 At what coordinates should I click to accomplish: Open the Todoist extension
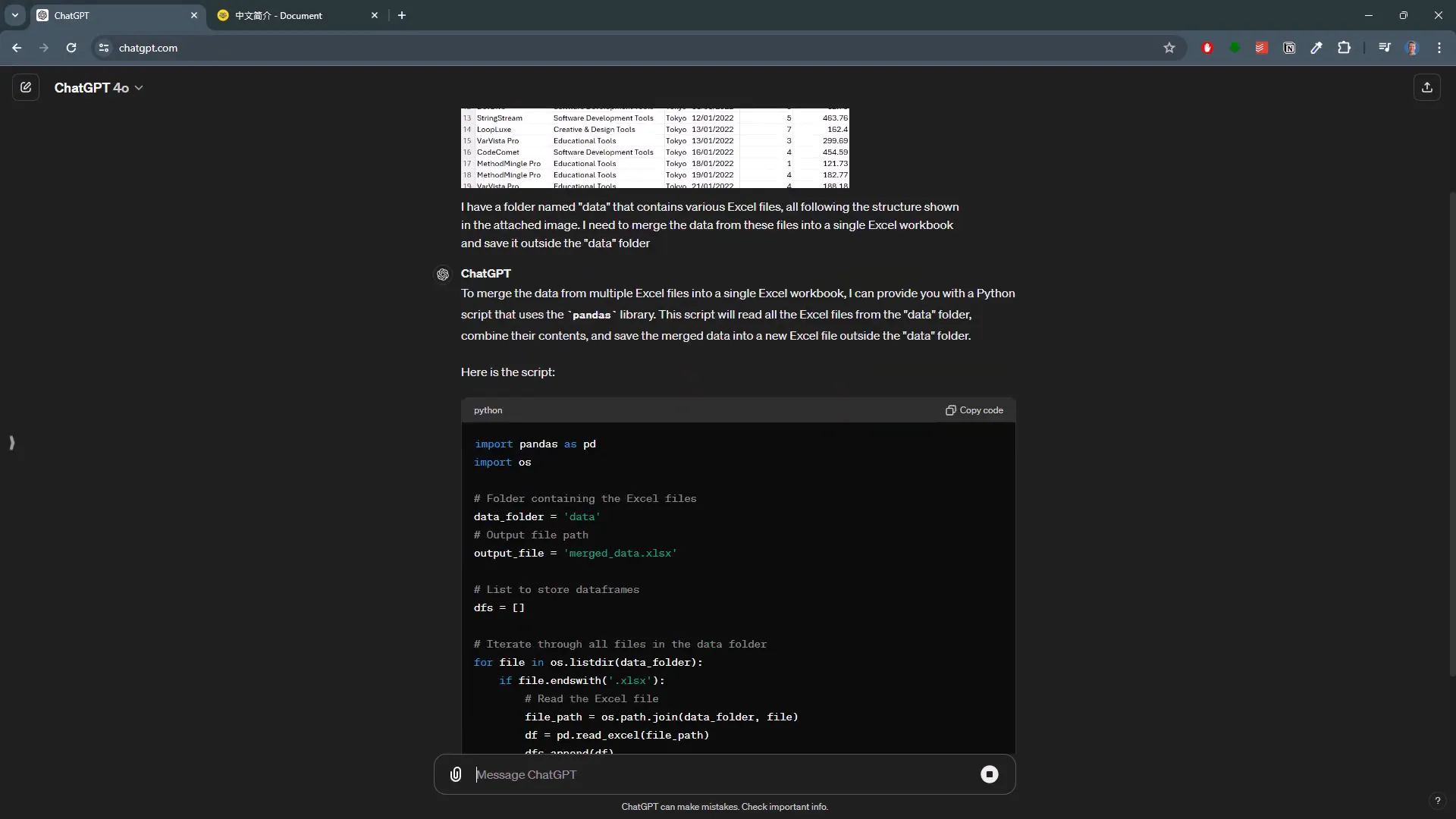point(1261,48)
